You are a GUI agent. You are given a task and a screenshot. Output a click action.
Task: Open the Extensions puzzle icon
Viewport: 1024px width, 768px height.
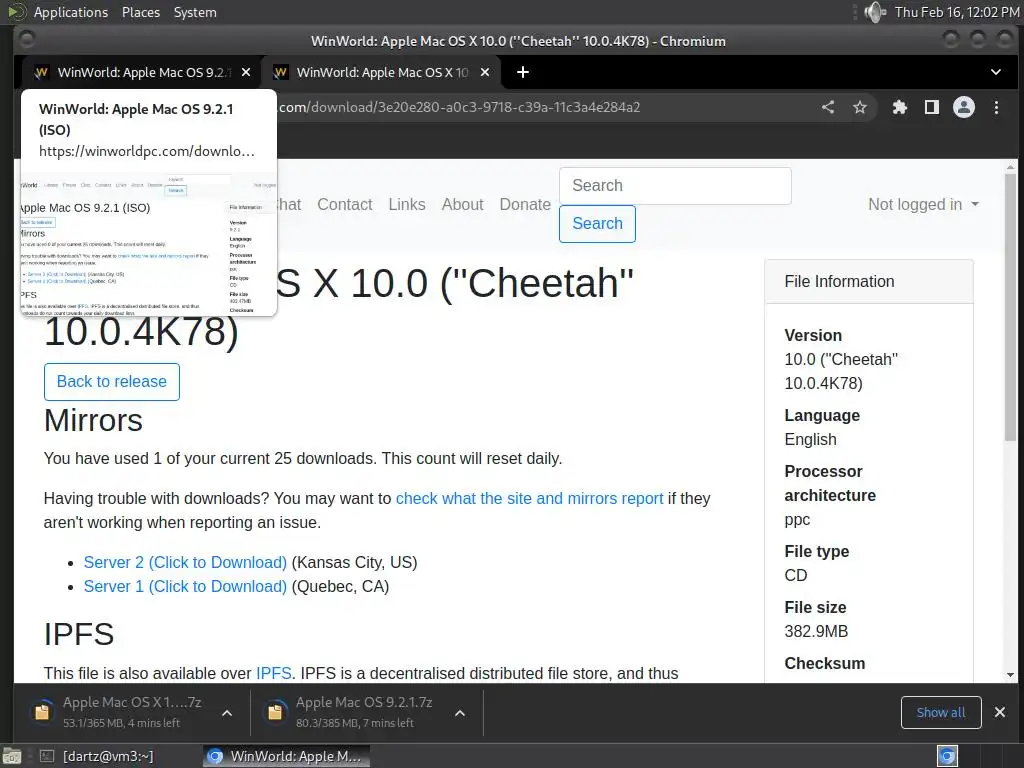(x=900, y=107)
